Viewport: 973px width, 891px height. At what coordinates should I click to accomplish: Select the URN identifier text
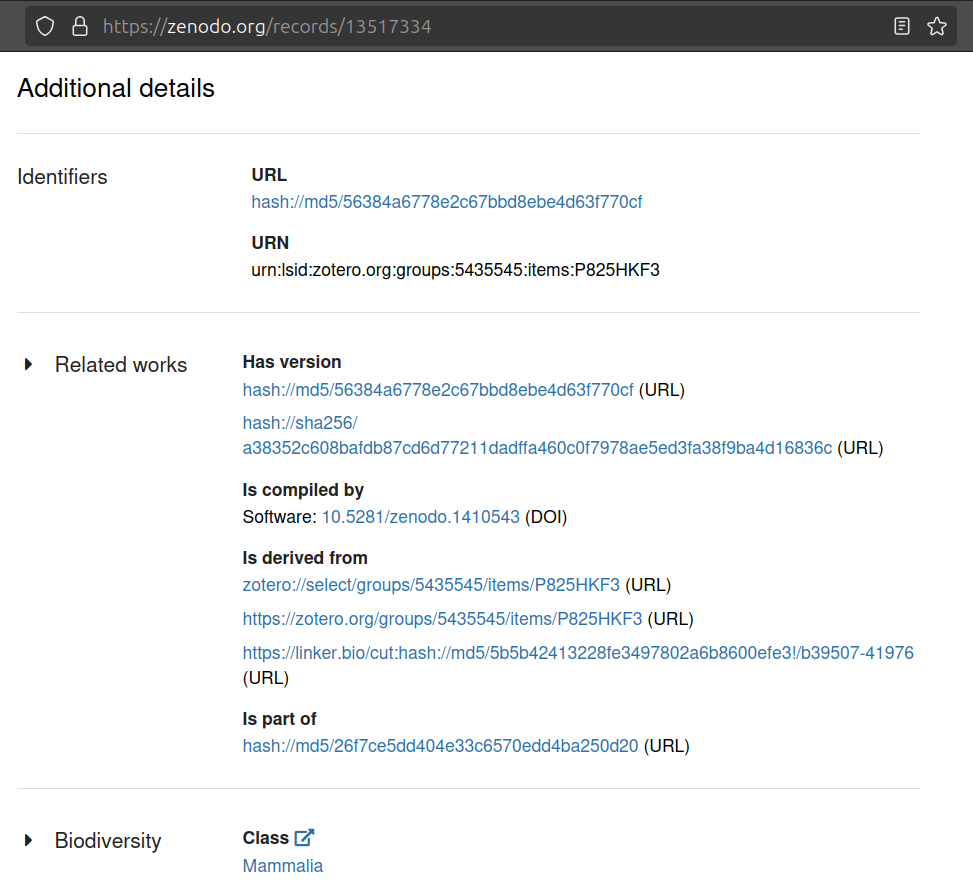click(x=455, y=269)
